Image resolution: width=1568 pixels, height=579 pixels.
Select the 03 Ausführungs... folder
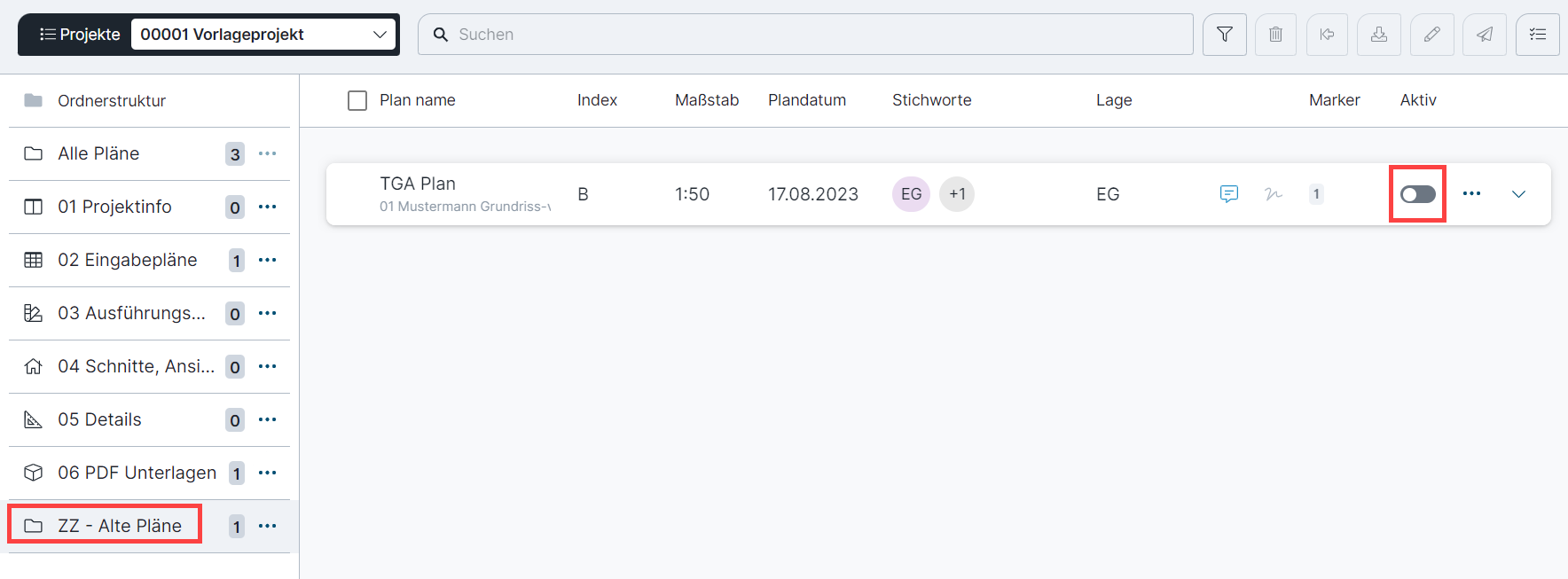(149, 313)
